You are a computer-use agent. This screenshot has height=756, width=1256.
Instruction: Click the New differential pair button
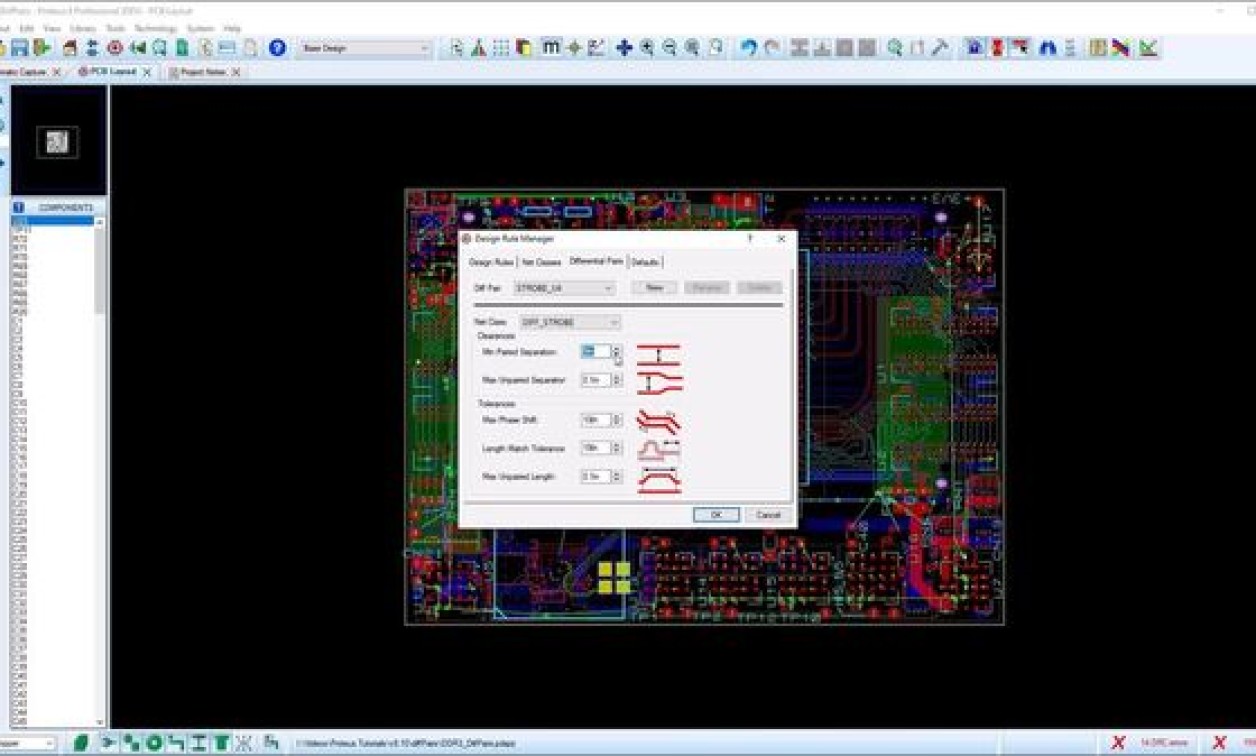[654, 288]
